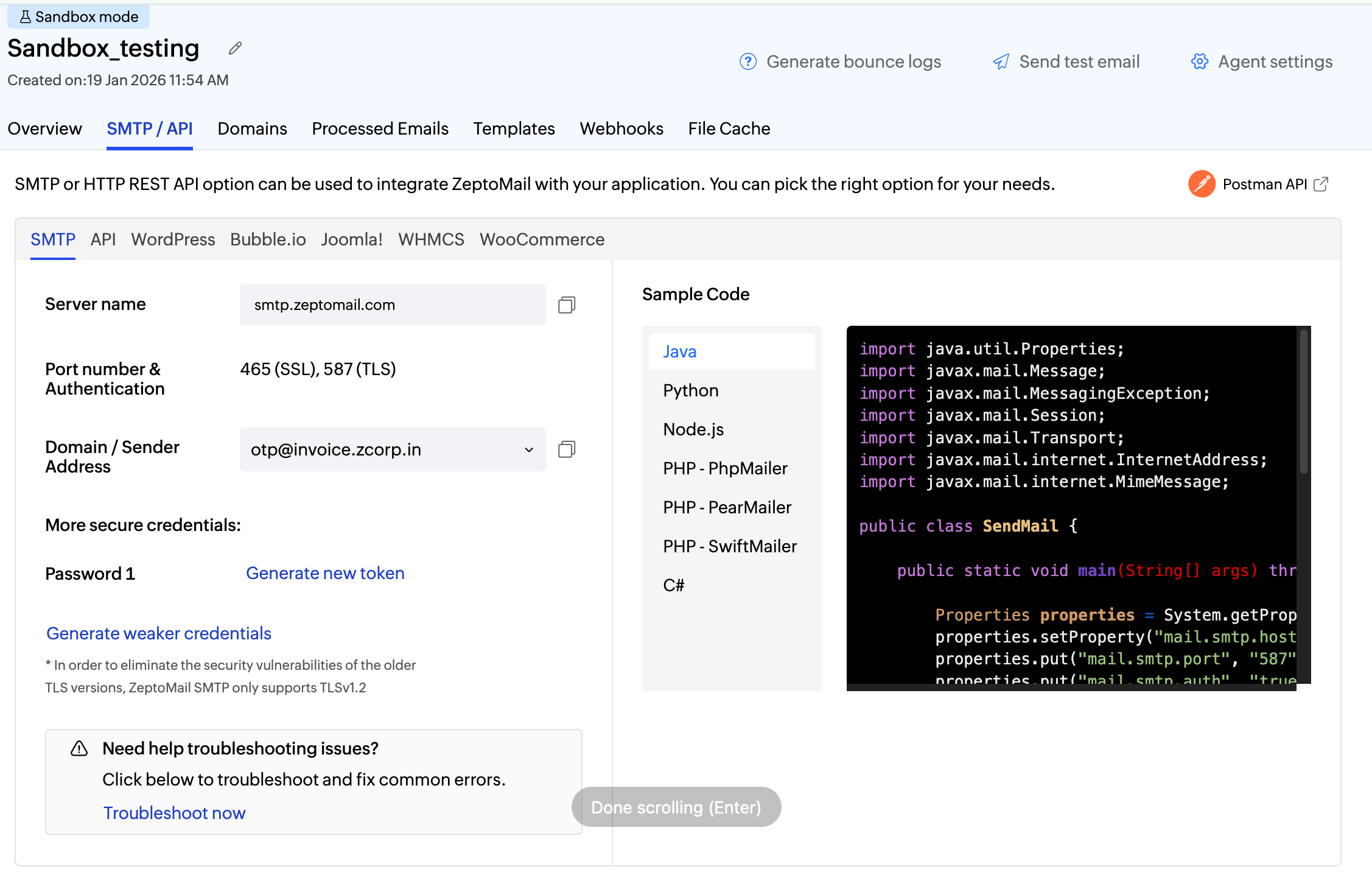The image size is (1372, 872).
Task: Select the SMTP integration sub-tab
Action: pyautogui.click(x=53, y=239)
